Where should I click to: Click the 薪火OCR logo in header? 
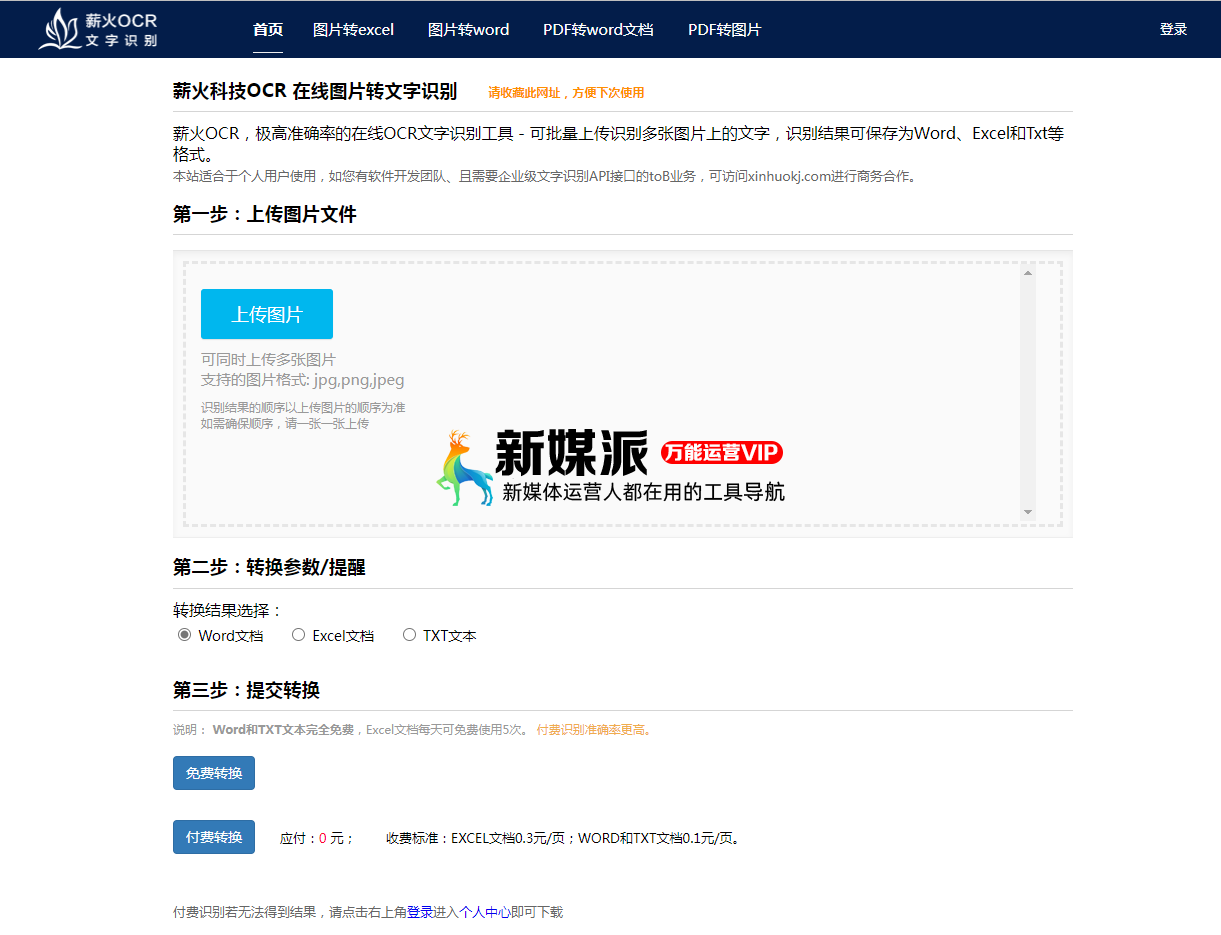(x=98, y=29)
